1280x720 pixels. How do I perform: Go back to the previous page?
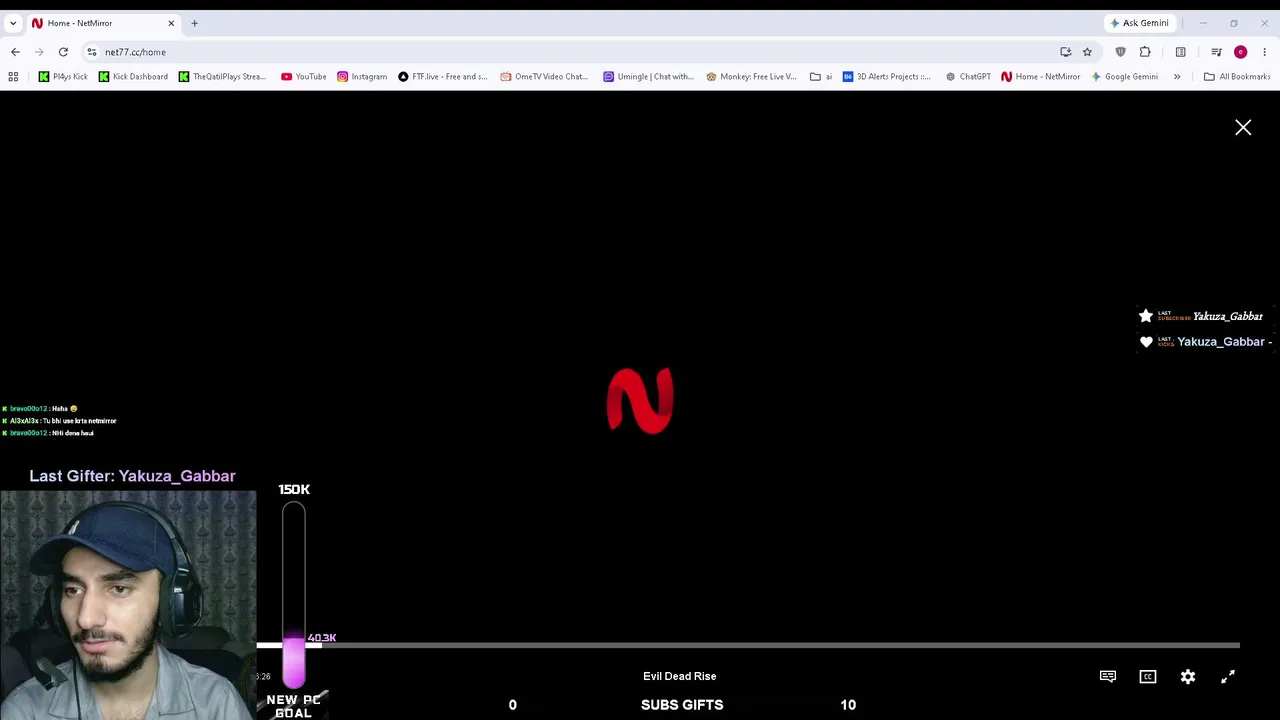(x=15, y=52)
